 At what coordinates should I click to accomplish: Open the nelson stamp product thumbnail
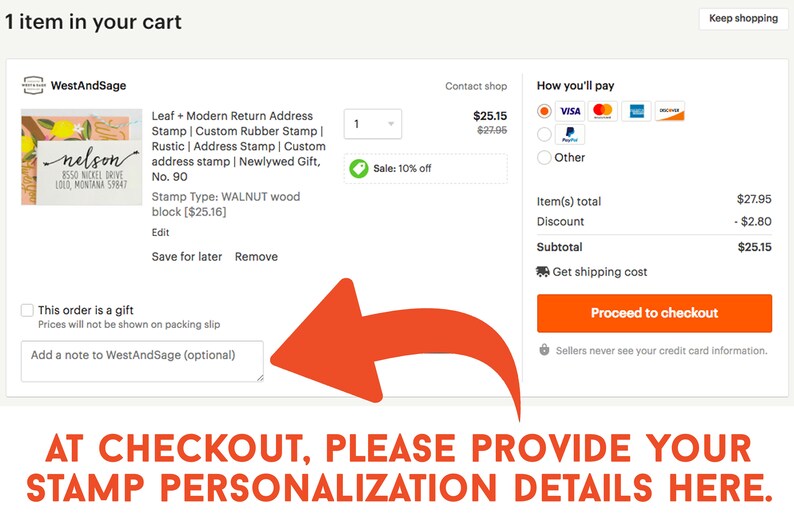[x=82, y=157]
